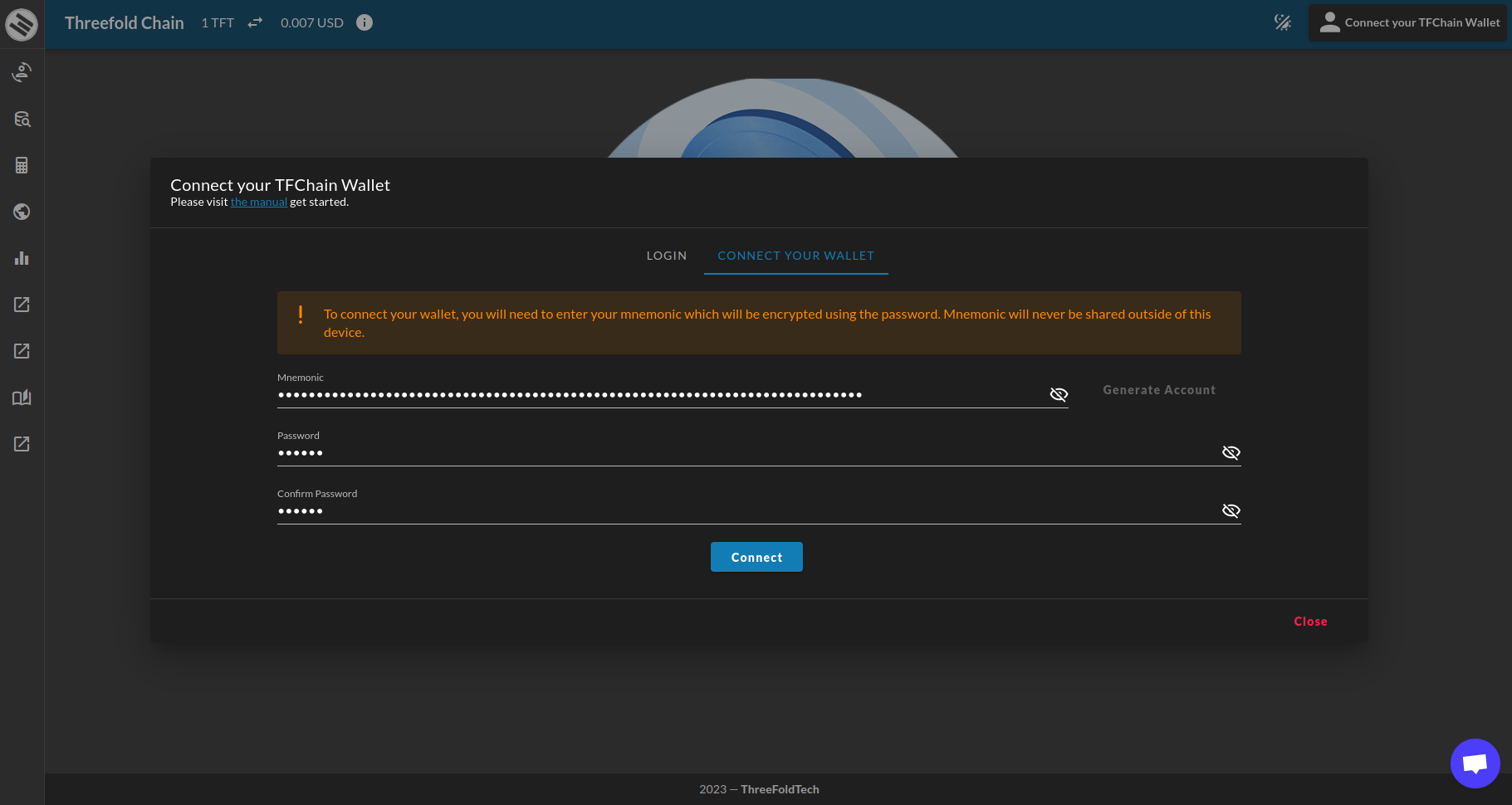Select the CONNECT YOUR WALLET tab
This screenshot has width=1512, height=805.
(x=795, y=256)
